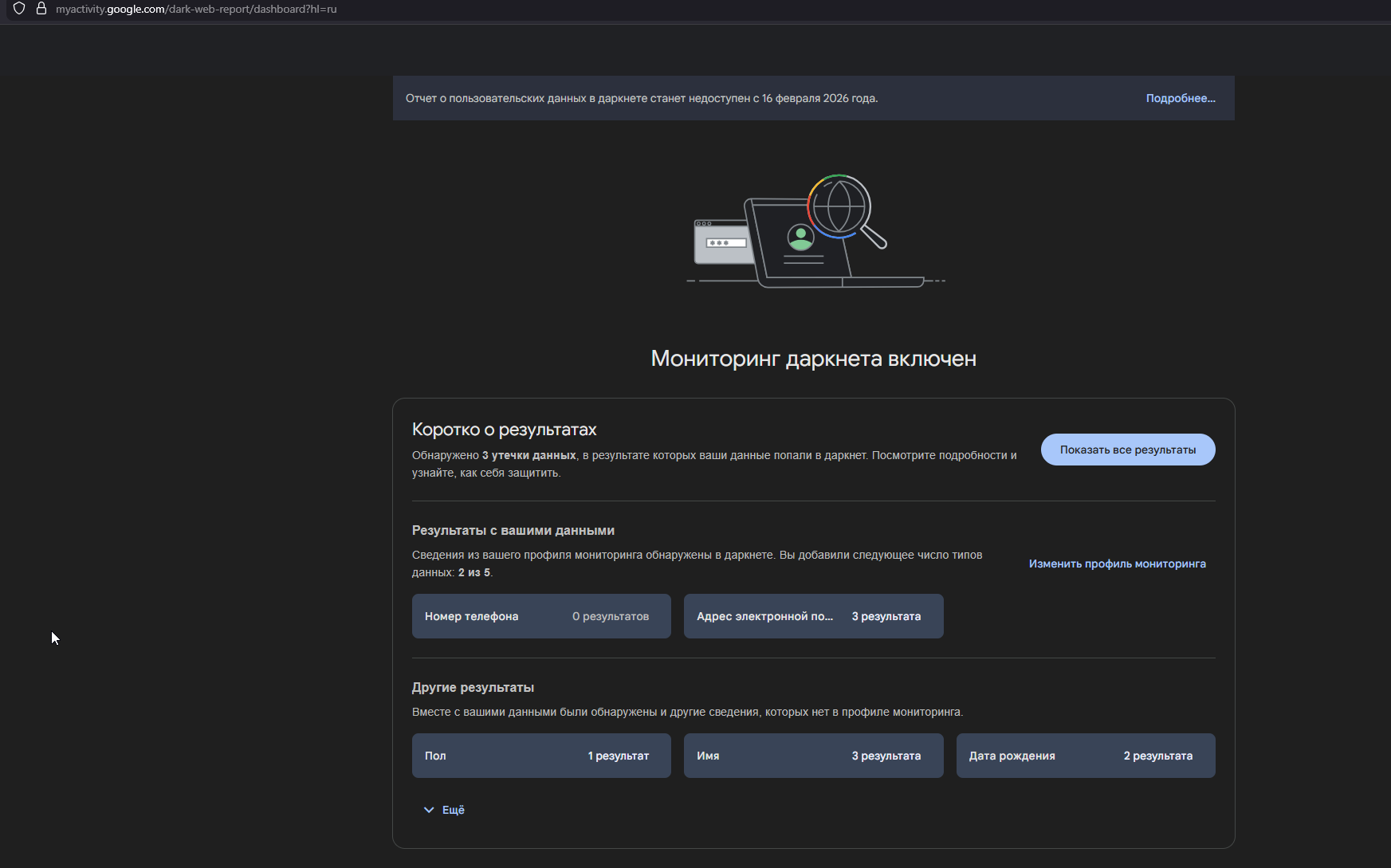The width and height of the screenshot is (1391, 868).
Task: Click the shield tracking protection icon
Action: [19, 9]
